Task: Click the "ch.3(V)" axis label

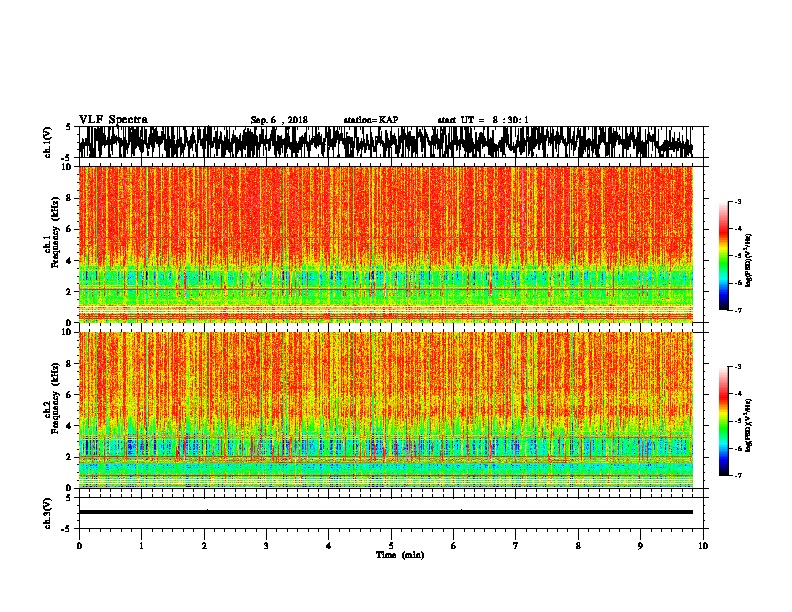Action: point(47,513)
